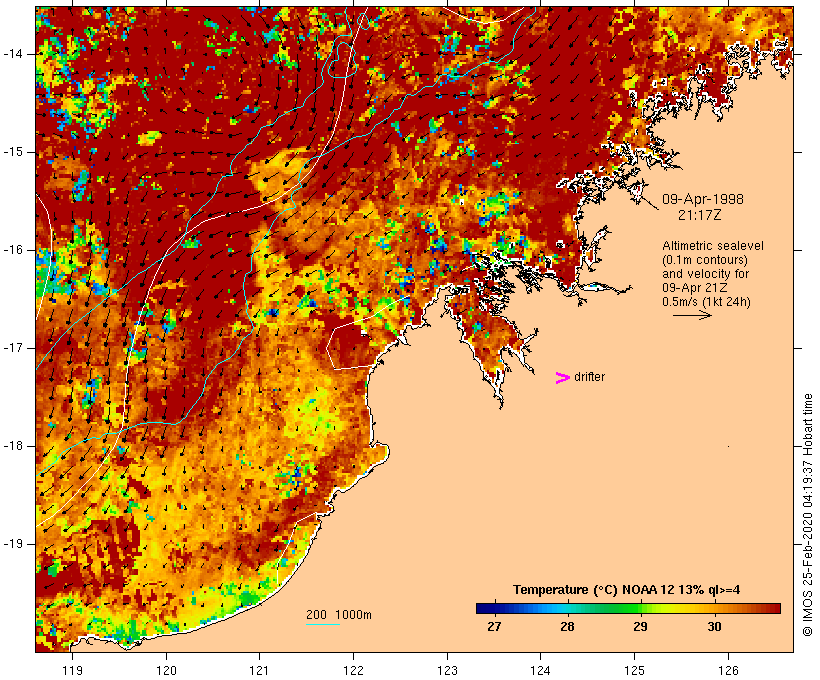
Task: Click the '(0.1m contours)' text line
Action: (705, 260)
